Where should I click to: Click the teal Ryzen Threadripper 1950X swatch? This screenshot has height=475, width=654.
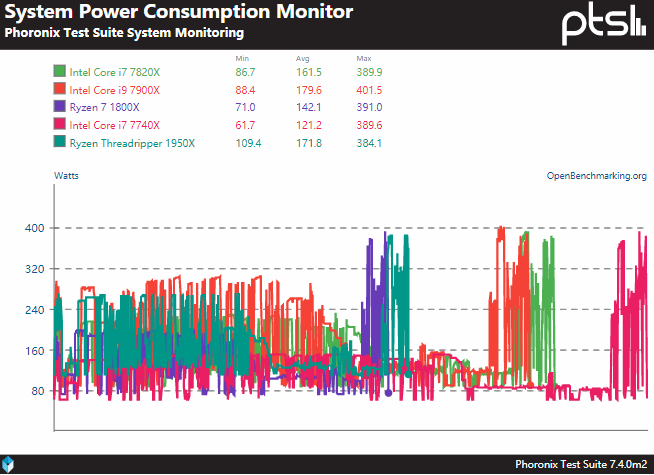coord(60,142)
